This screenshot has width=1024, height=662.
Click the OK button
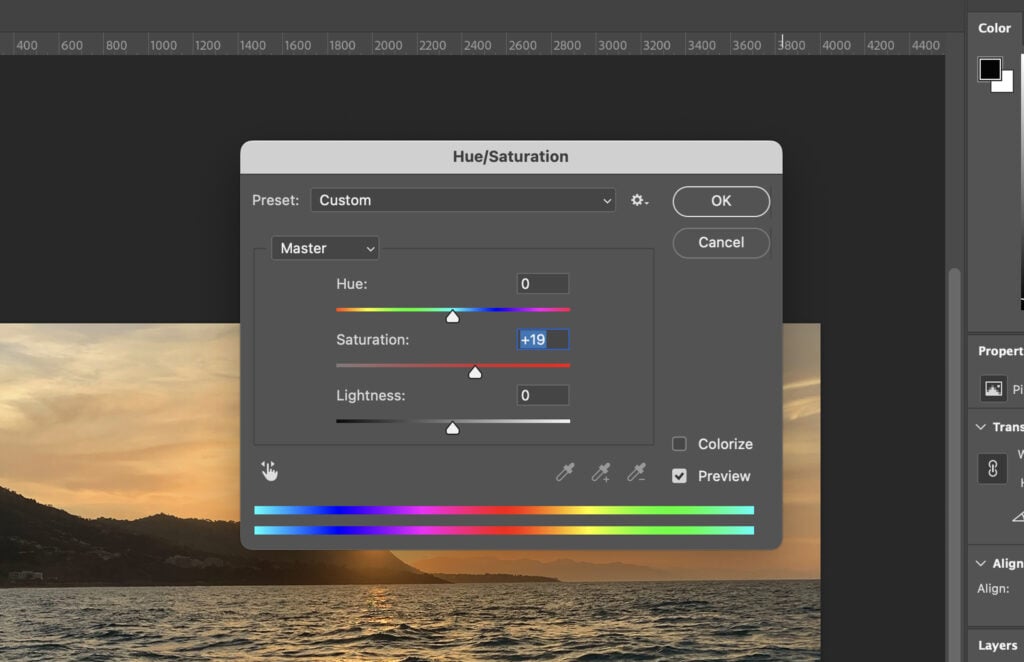[x=720, y=201]
